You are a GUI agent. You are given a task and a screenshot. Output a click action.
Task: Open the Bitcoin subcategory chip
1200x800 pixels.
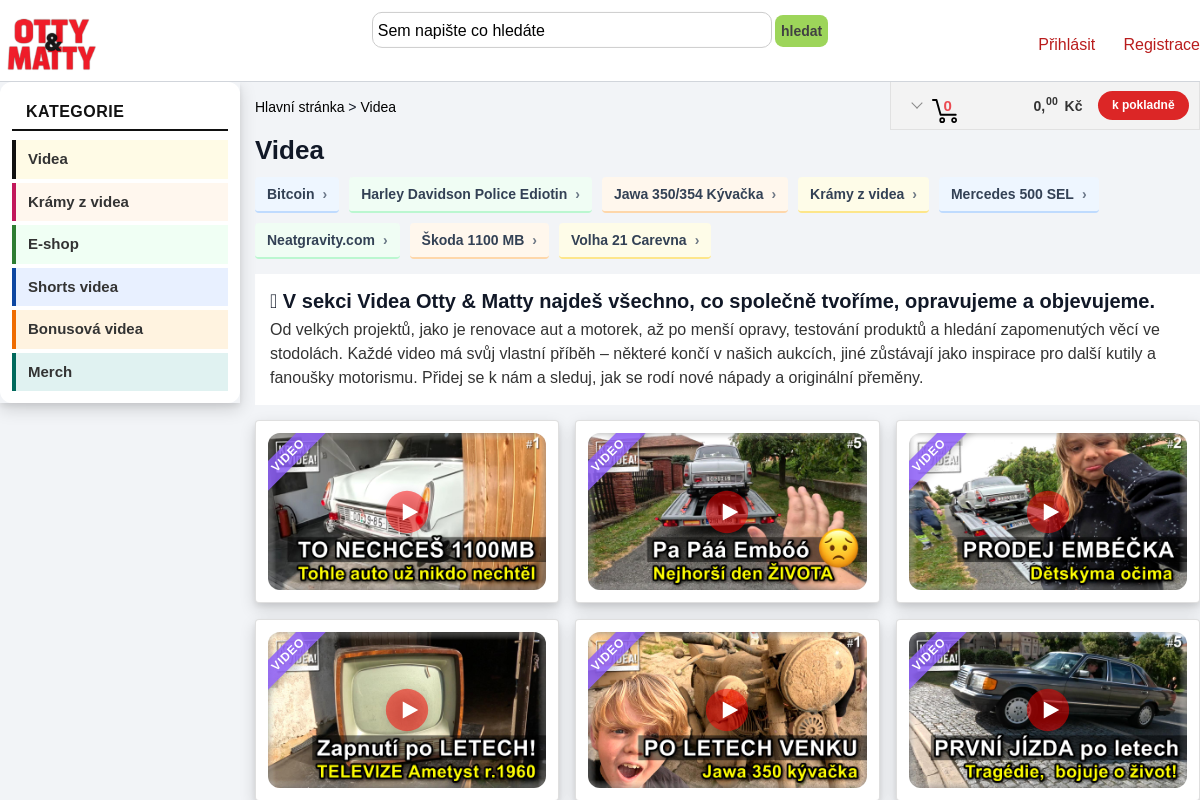(297, 194)
